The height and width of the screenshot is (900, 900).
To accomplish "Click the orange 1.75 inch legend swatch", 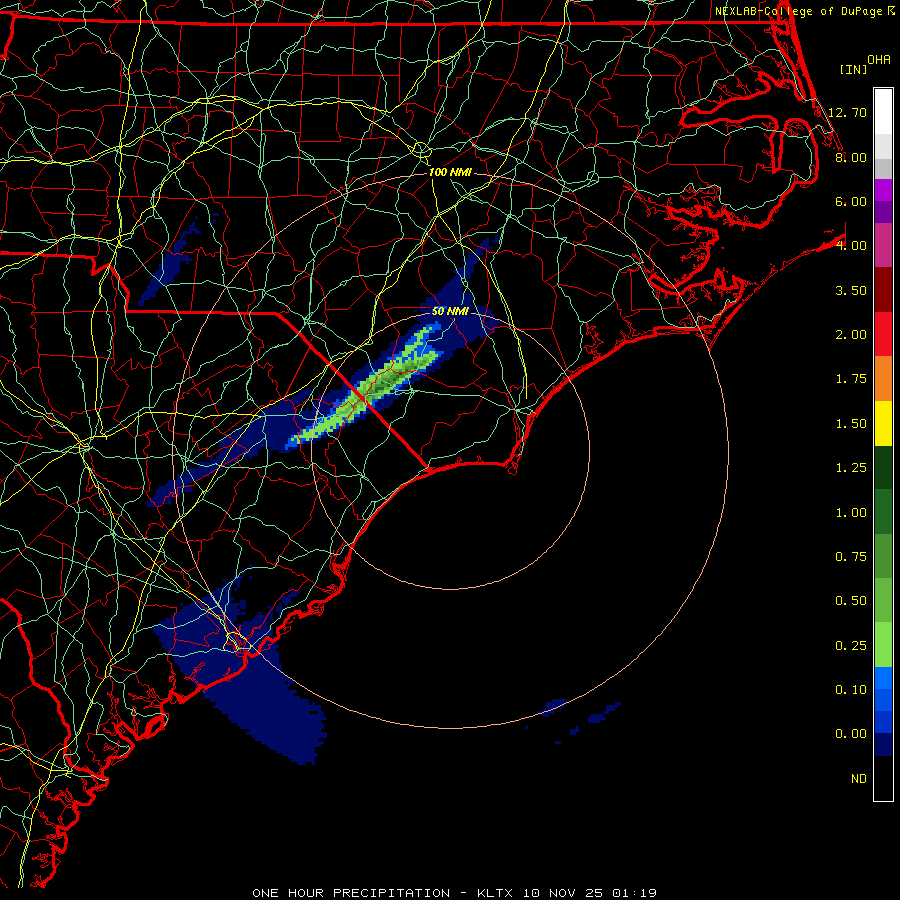I will tap(883, 379).
